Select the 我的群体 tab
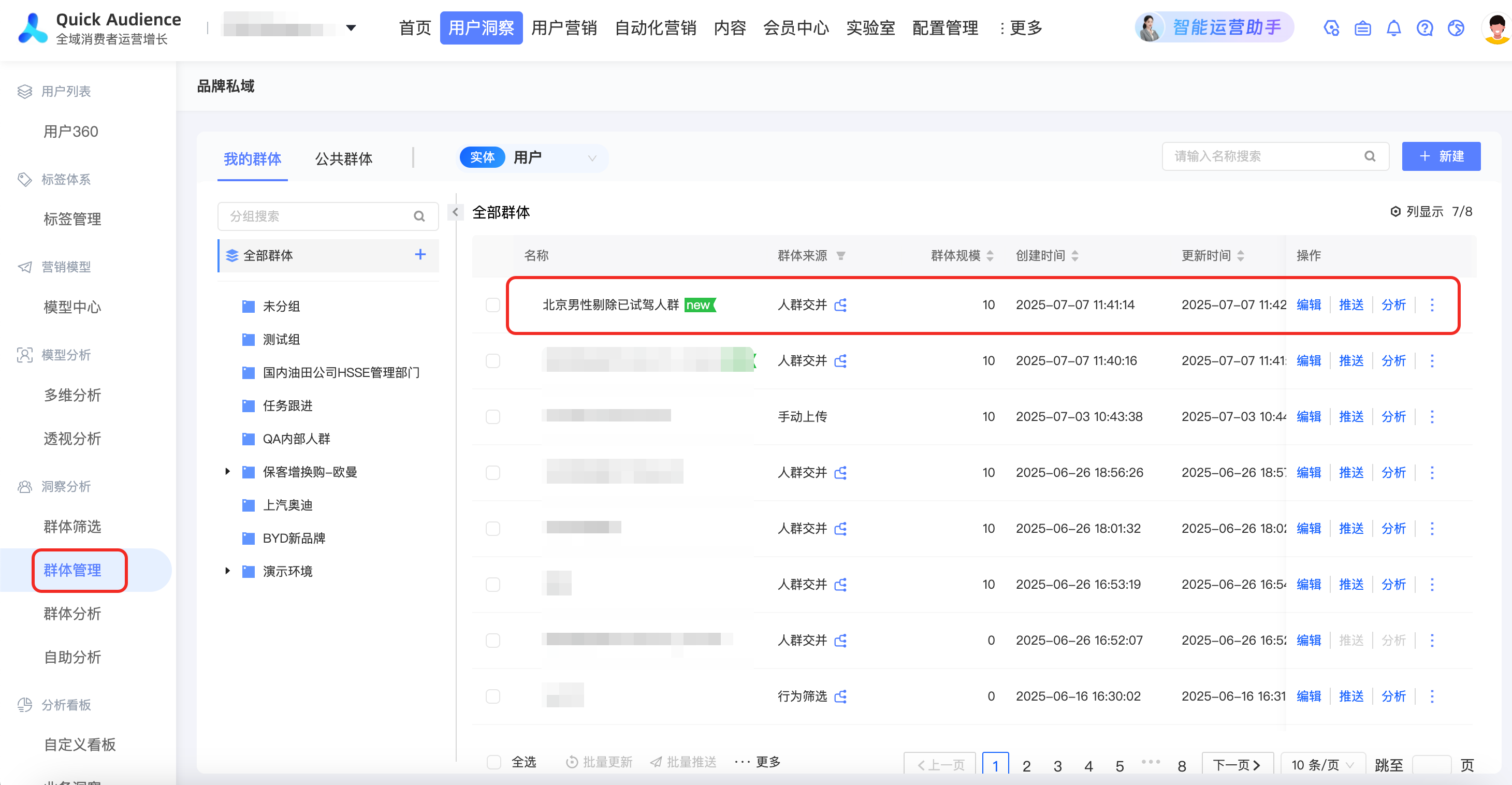This screenshot has height=785, width=1512. [252, 158]
